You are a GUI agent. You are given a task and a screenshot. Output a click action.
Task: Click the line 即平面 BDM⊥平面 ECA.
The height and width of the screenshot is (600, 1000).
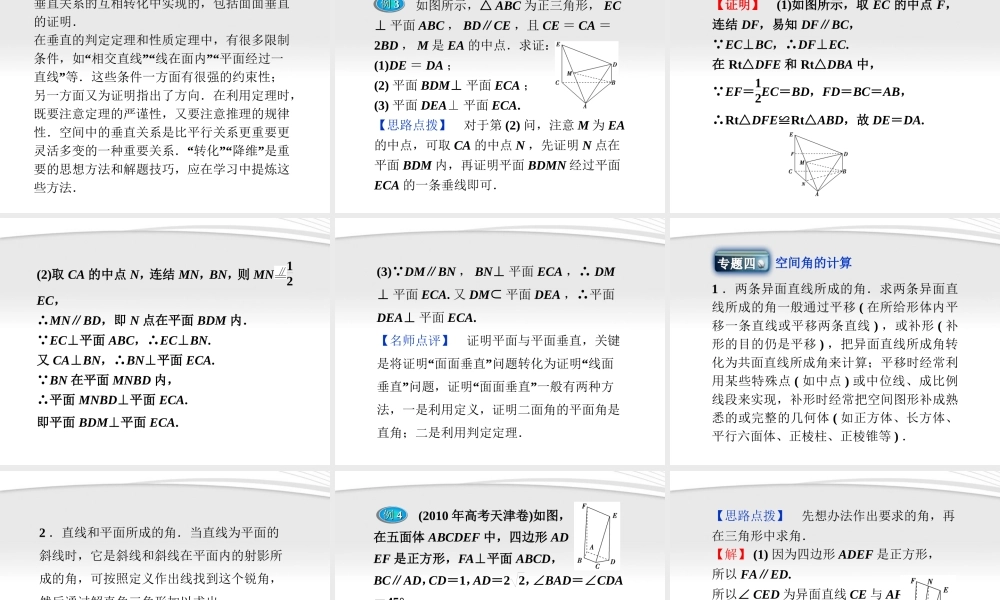tap(108, 422)
